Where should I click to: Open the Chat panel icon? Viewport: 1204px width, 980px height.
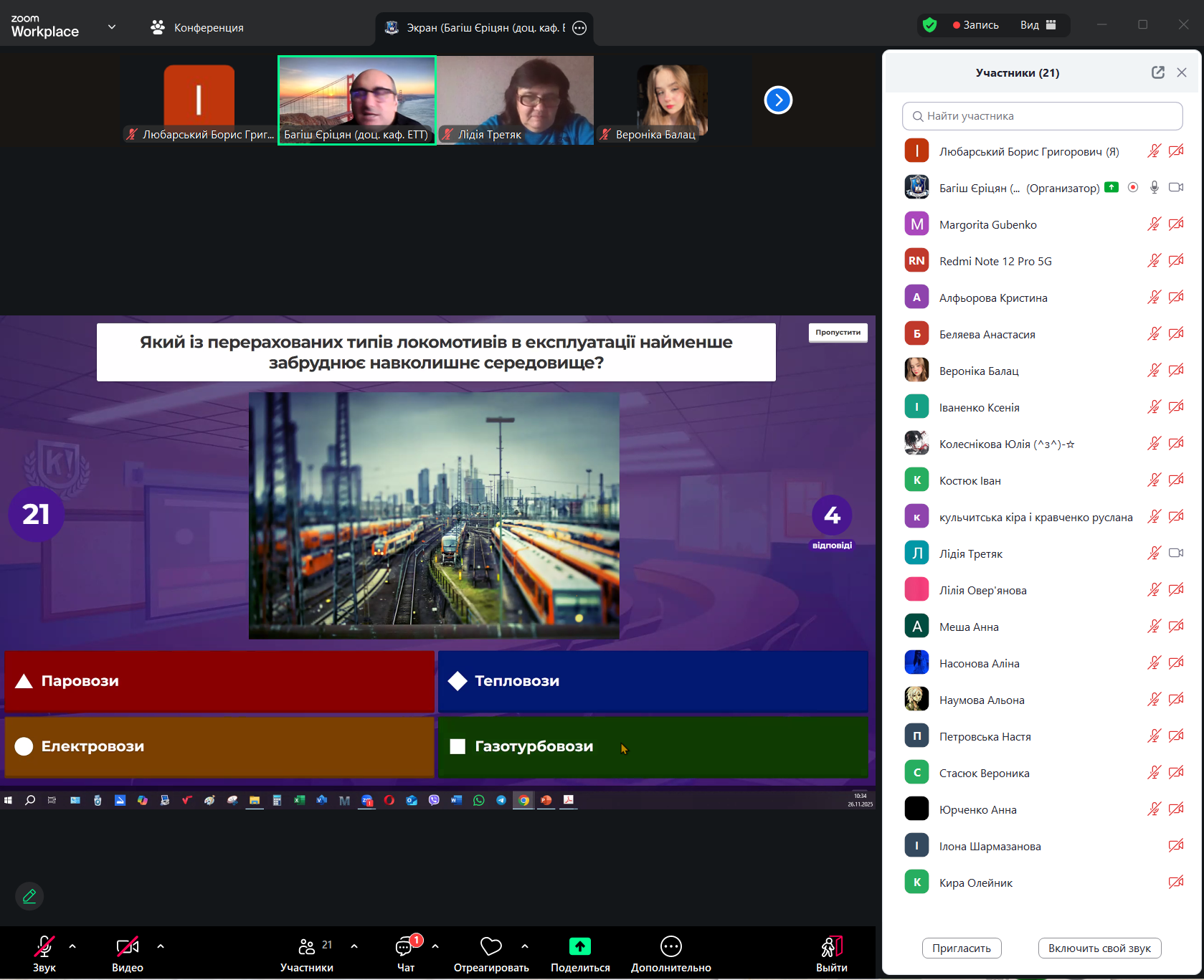(x=405, y=947)
